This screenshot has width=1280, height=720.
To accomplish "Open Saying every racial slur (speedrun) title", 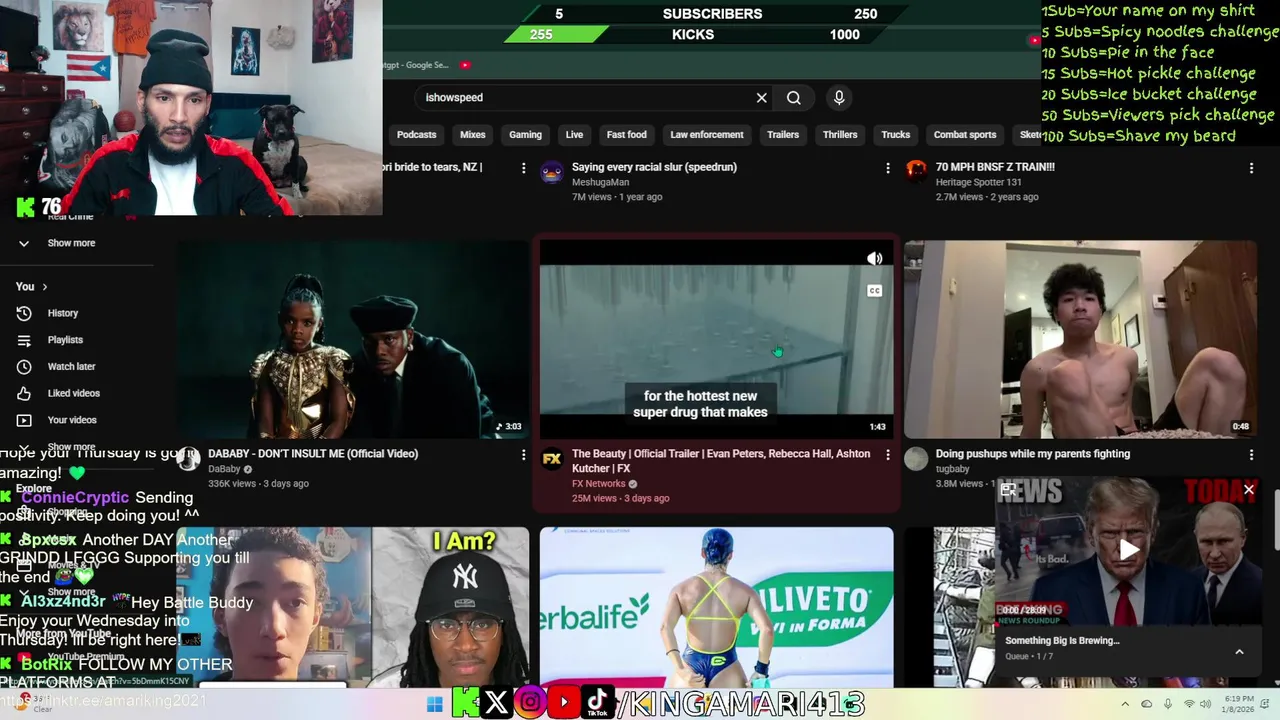I will 654,167.
